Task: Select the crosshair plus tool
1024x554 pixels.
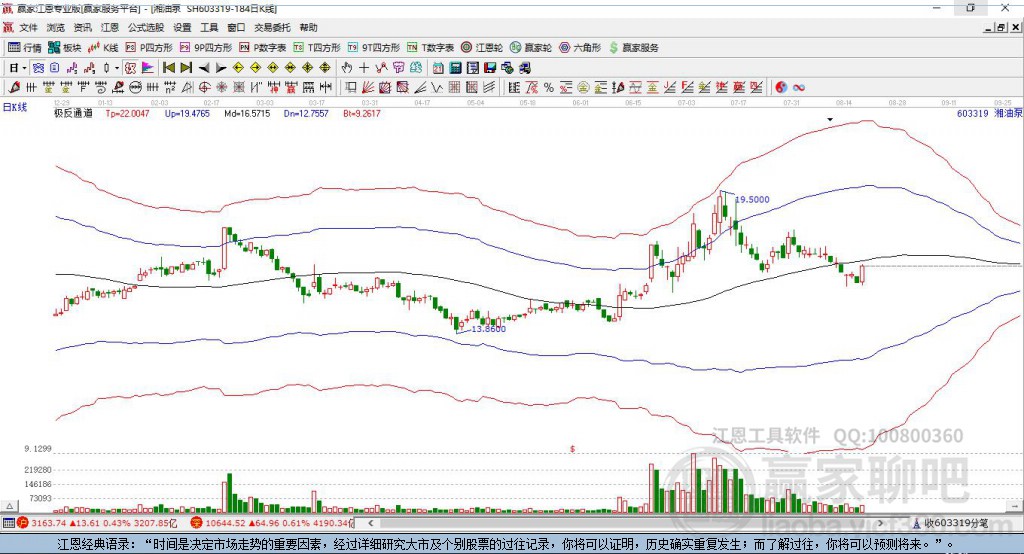Action: pyautogui.click(x=364, y=68)
